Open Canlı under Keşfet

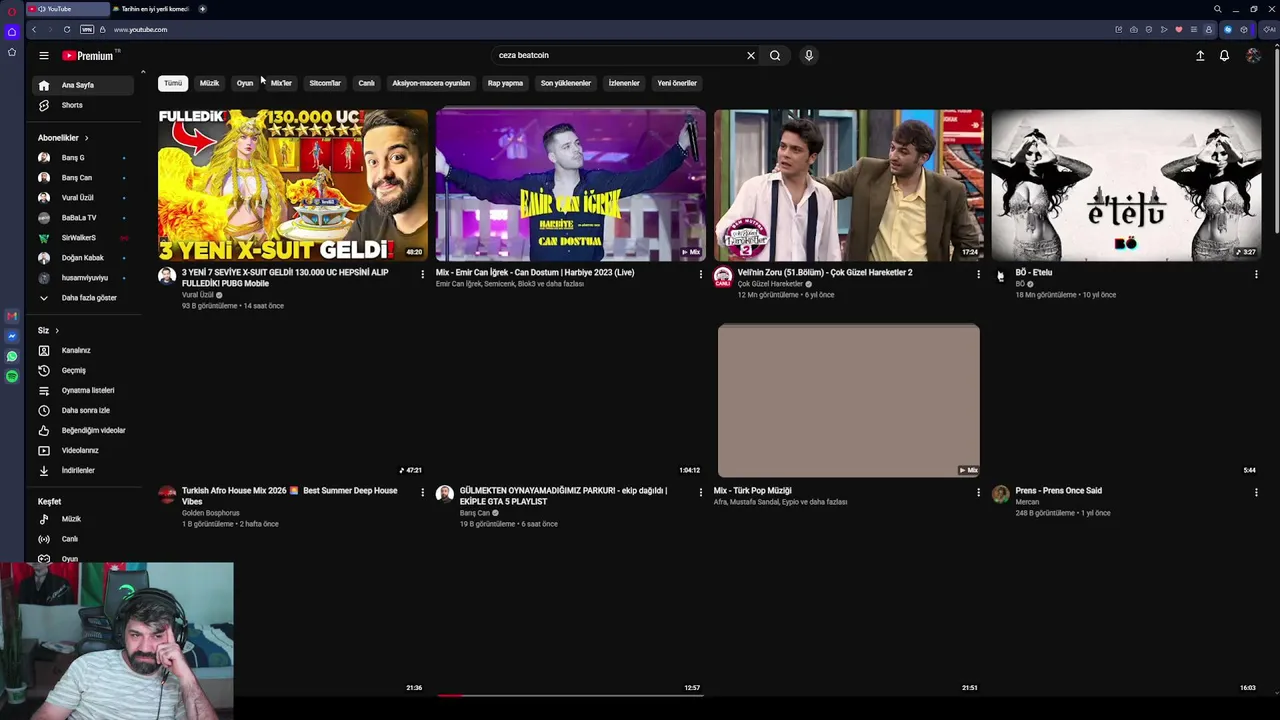coord(82,539)
